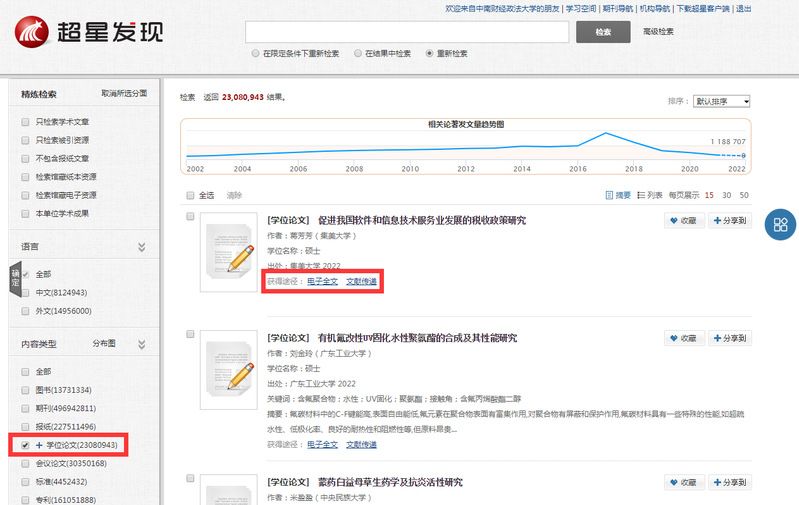Screen dimensions: 799x505
Task: Check 只检索学术文章 filter
Action: [26, 122]
